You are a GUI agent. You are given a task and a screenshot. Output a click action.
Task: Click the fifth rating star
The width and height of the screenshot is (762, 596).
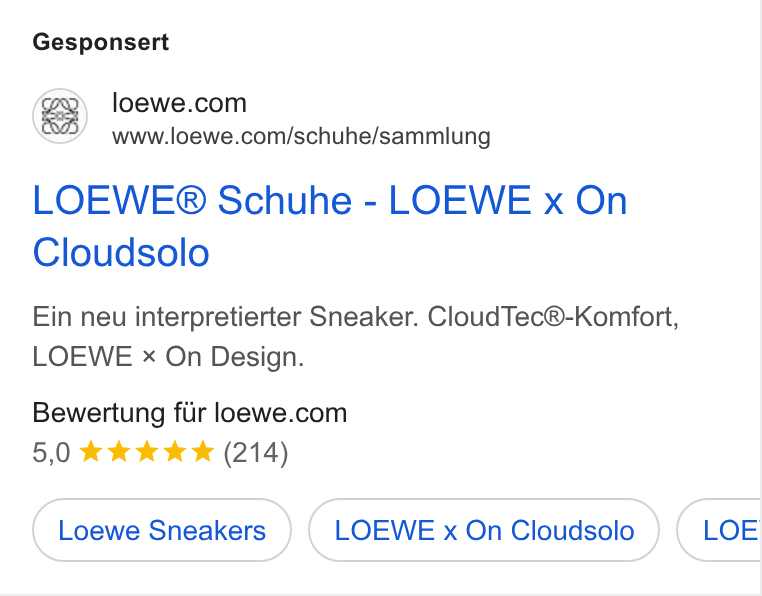[x=203, y=452]
